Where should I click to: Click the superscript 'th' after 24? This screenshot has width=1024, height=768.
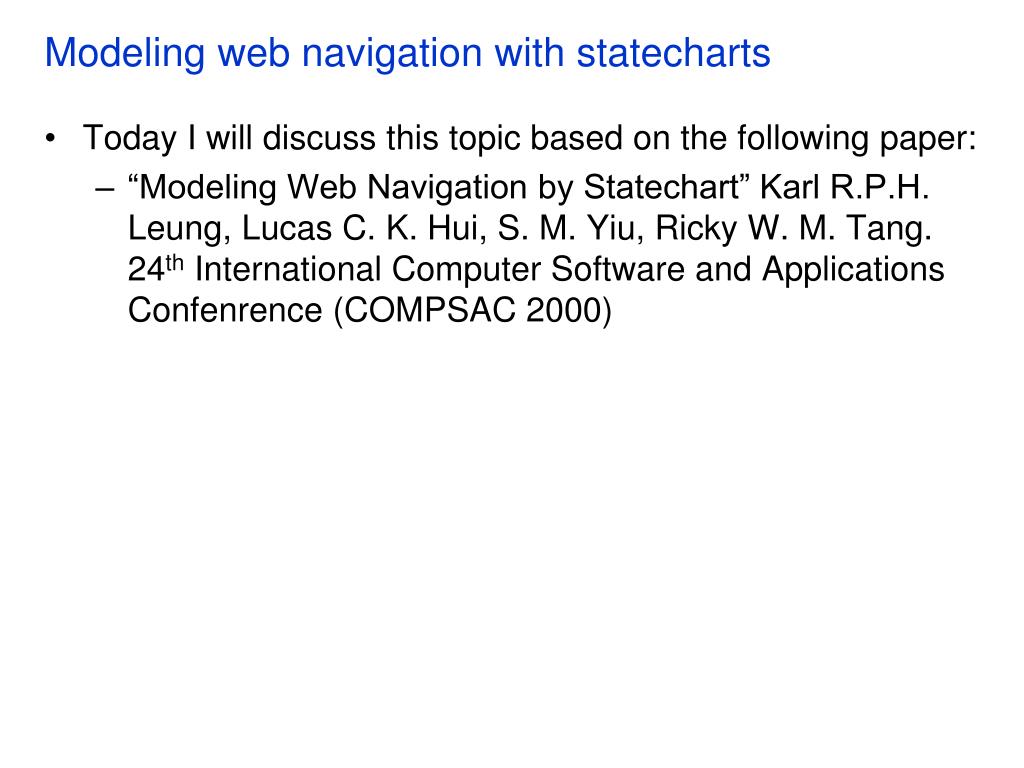pyautogui.click(x=174, y=264)
